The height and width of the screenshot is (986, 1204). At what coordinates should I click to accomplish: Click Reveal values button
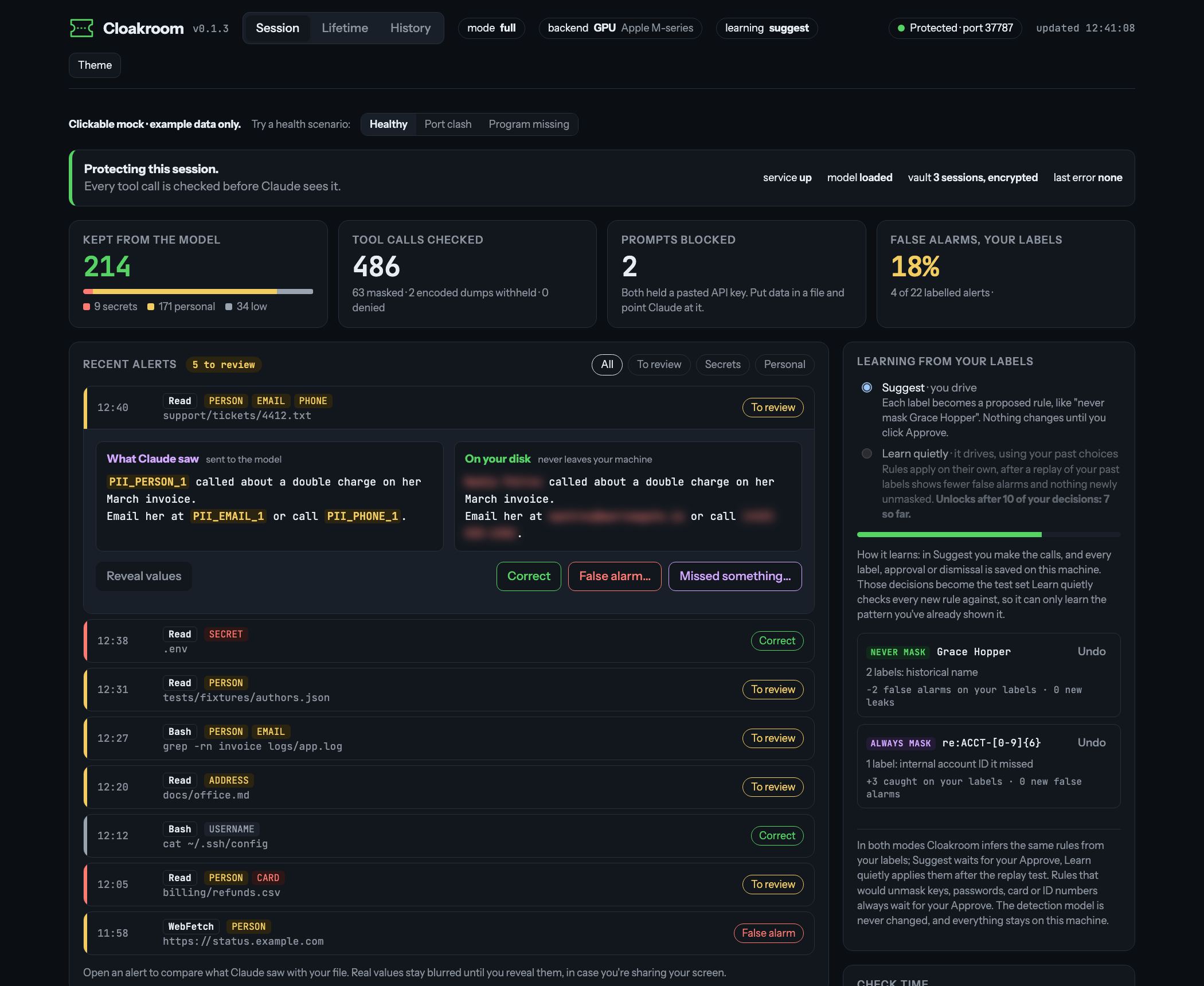144,576
